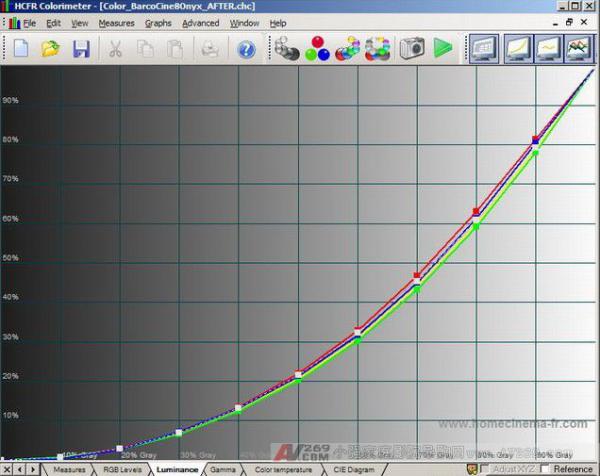Viewport: 600px width, 476px height.
Task: Click red curve point at 80% gray
Action: tap(476, 212)
